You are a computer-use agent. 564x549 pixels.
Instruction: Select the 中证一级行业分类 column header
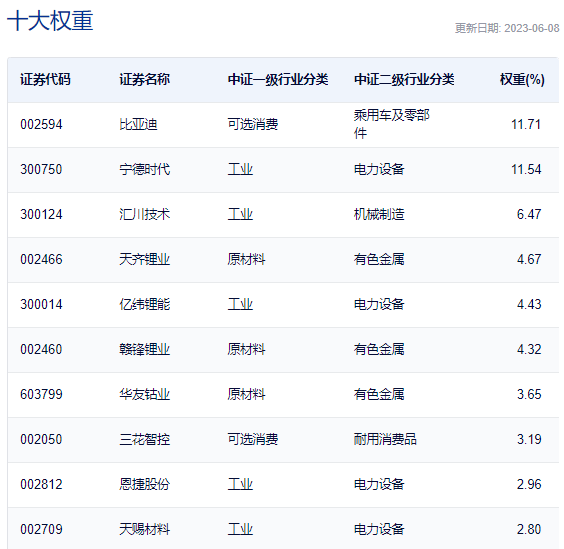click(278, 80)
